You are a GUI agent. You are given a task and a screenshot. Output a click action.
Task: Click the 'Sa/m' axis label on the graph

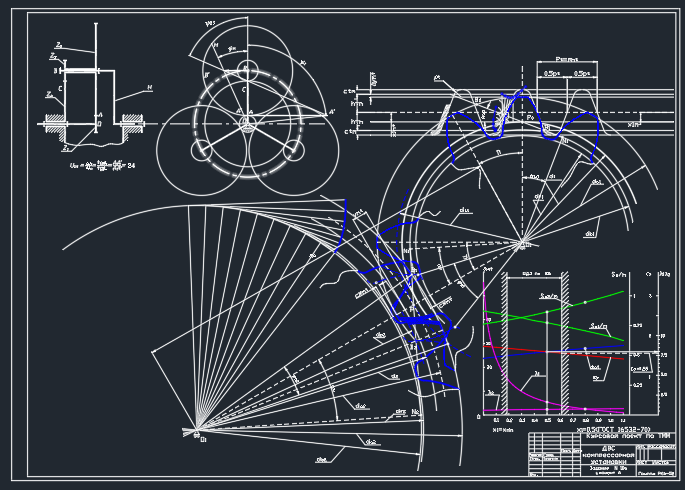[x=618, y=275]
